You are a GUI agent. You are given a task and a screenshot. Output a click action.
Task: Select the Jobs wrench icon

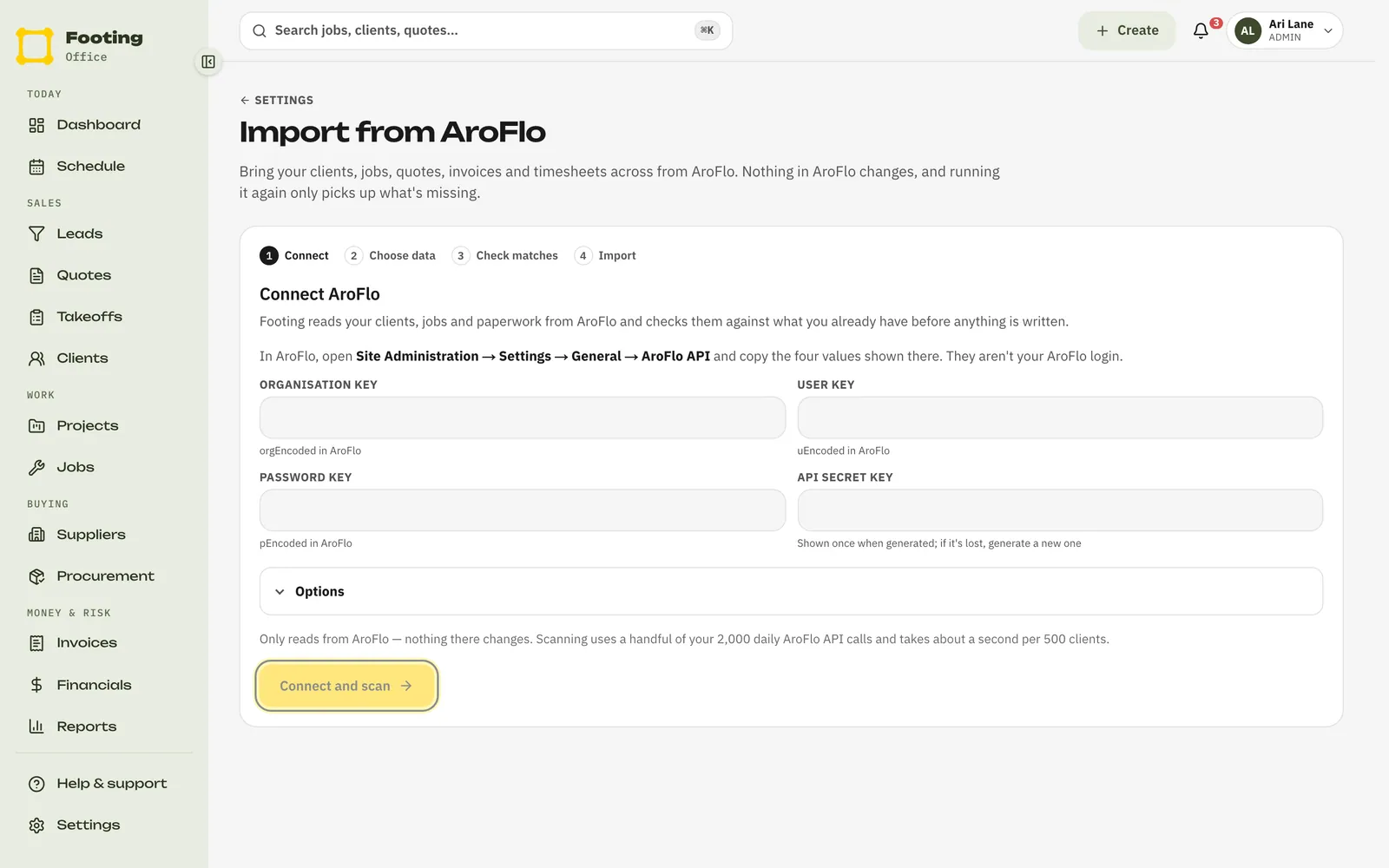pyautogui.click(x=36, y=467)
